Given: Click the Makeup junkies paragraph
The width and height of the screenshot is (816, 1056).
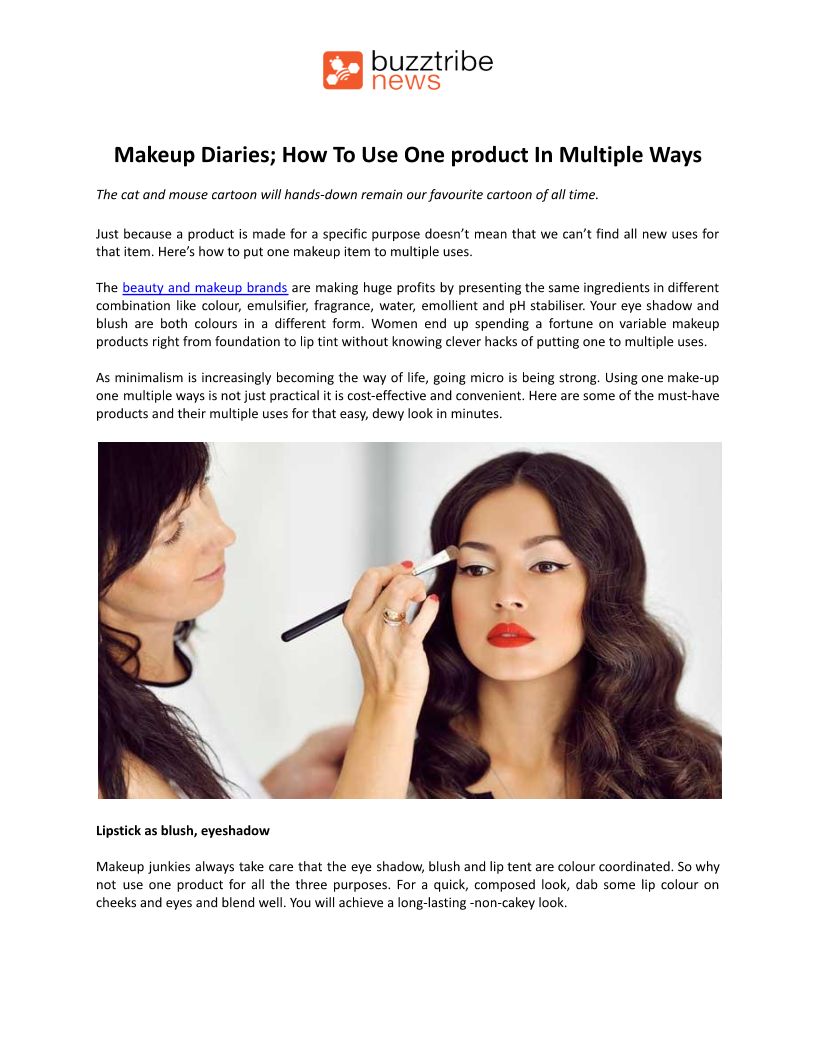Looking at the screenshot, I should (x=407, y=884).
